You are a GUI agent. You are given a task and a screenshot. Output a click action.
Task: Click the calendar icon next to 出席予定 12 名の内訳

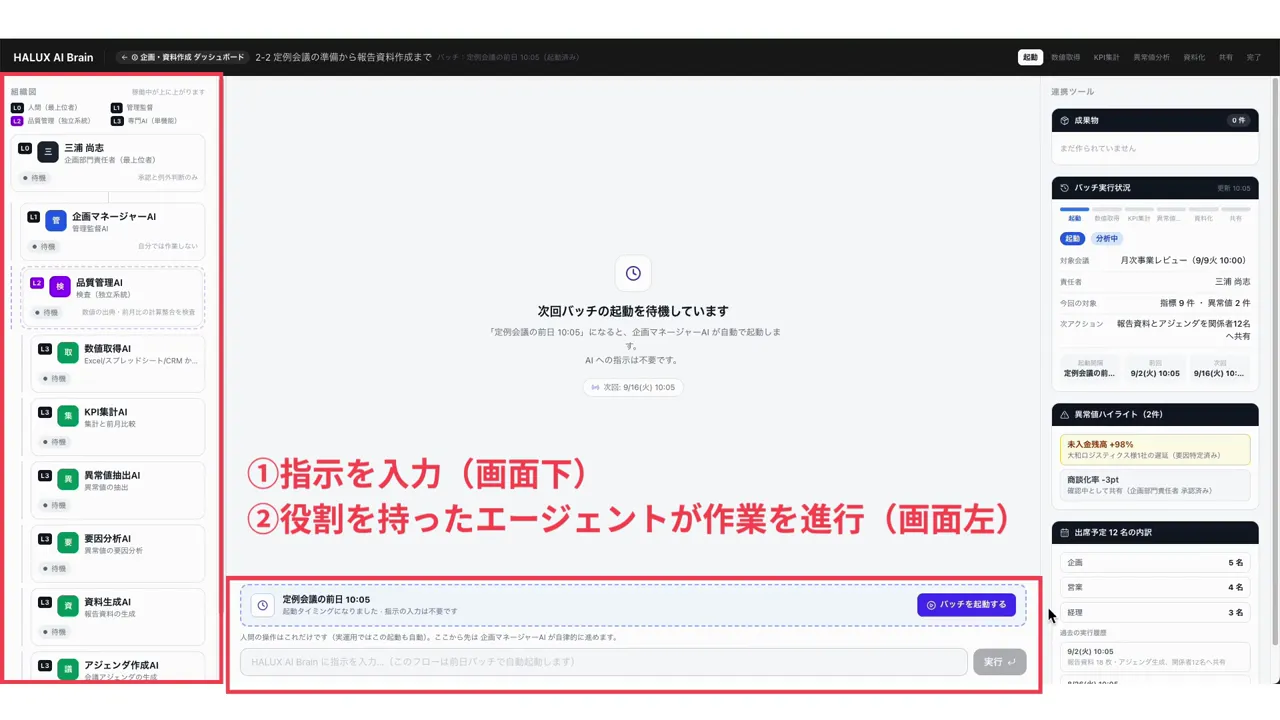1065,533
